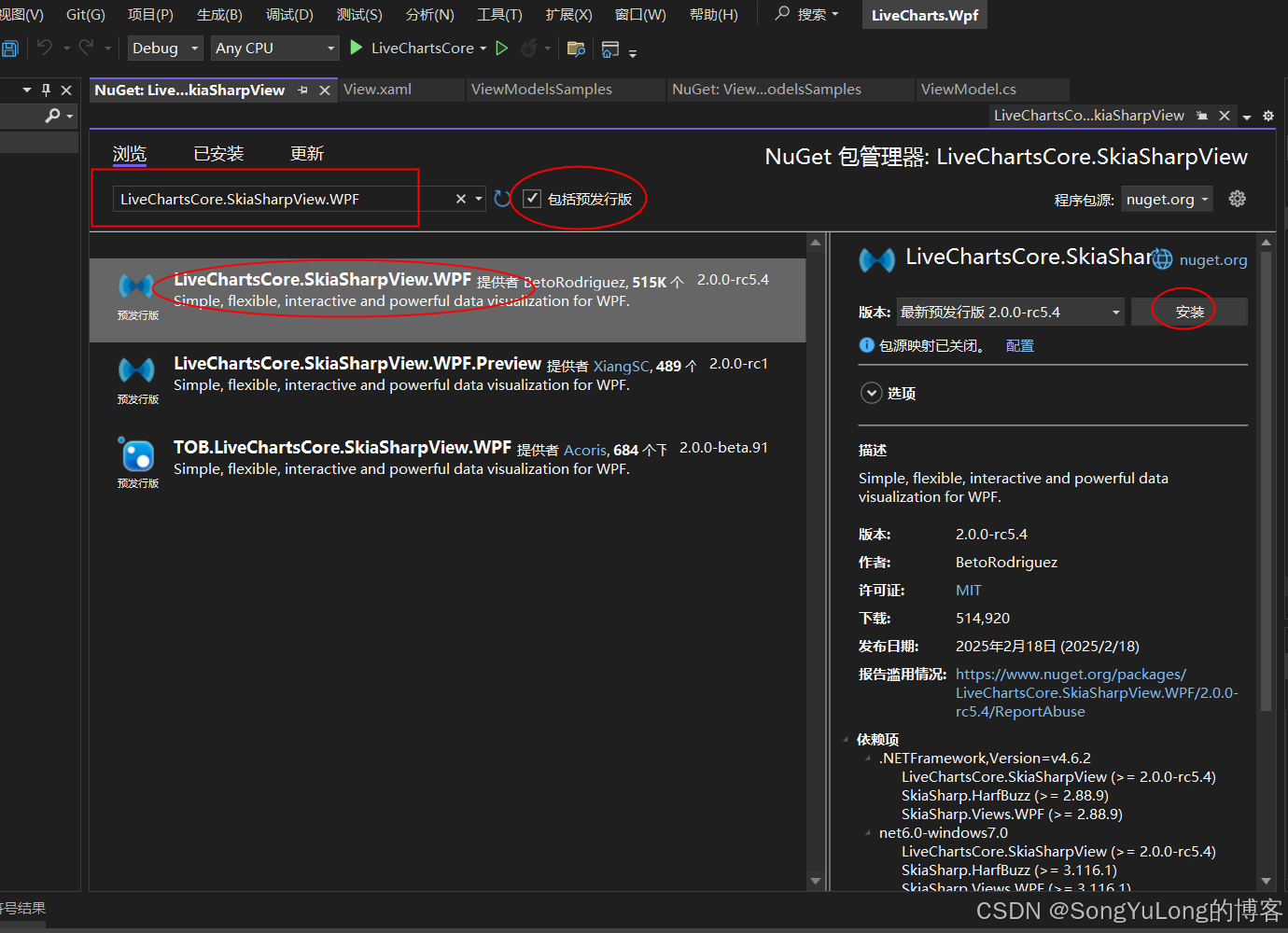Screen dimensions: 1288x933
Task: Save the file using the floppy disk icon
Action: (9, 49)
